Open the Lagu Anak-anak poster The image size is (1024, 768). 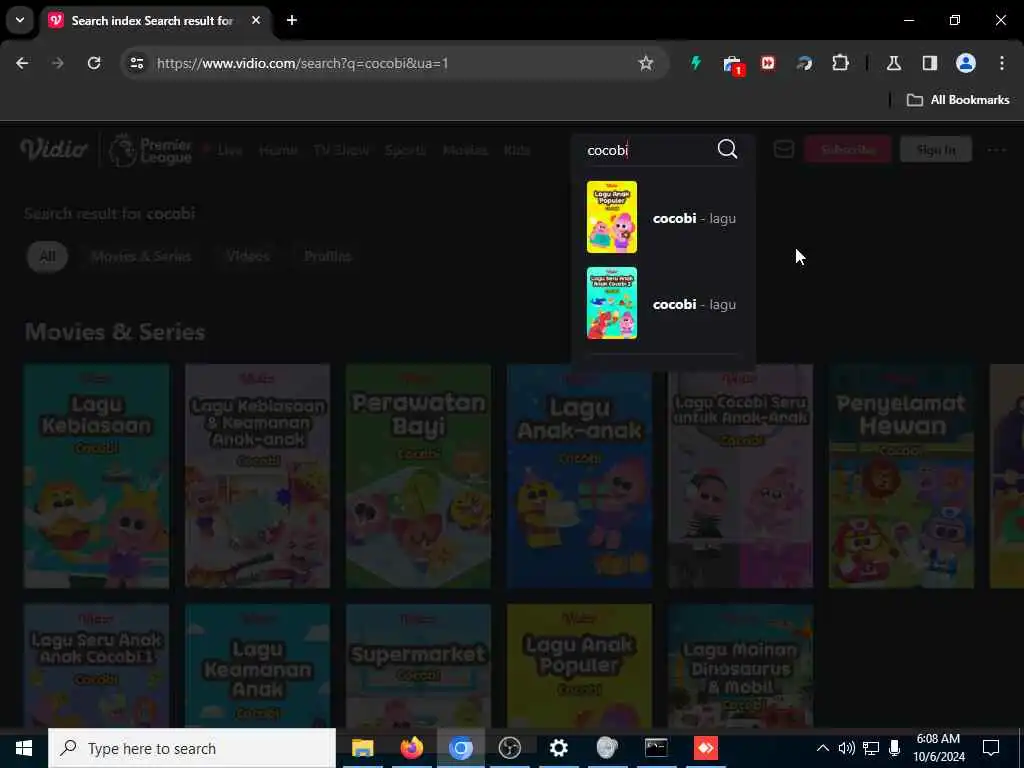coord(579,476)
